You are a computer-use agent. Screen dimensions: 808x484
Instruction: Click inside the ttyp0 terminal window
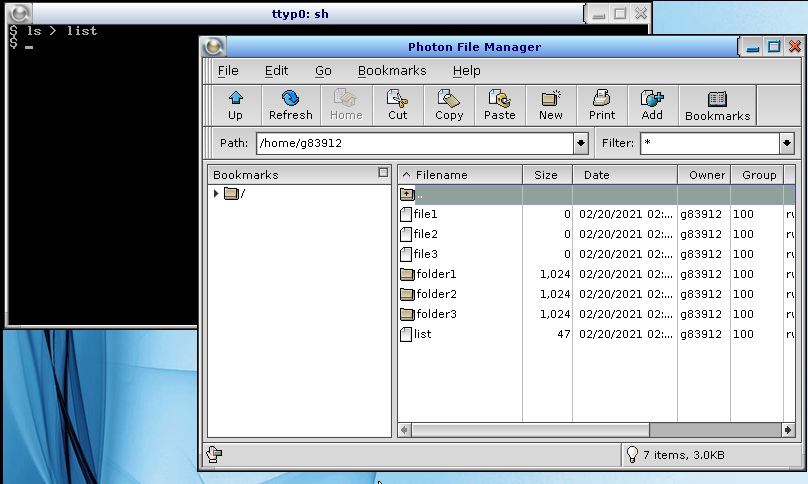click(102, 175)
